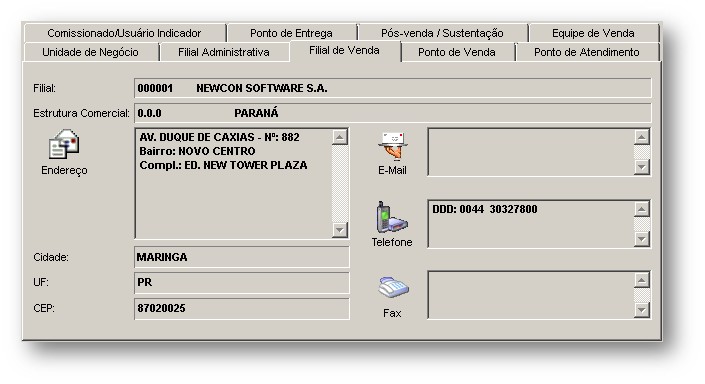Go to Comissionado/Usuário Indicador tab
Screen dimensions: 705x384
[x=125, y=33]
